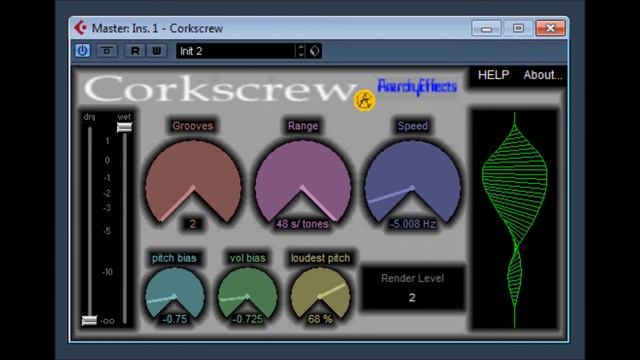
Task: Click the -5.008 Hz speed value
Action: (412, 224)
